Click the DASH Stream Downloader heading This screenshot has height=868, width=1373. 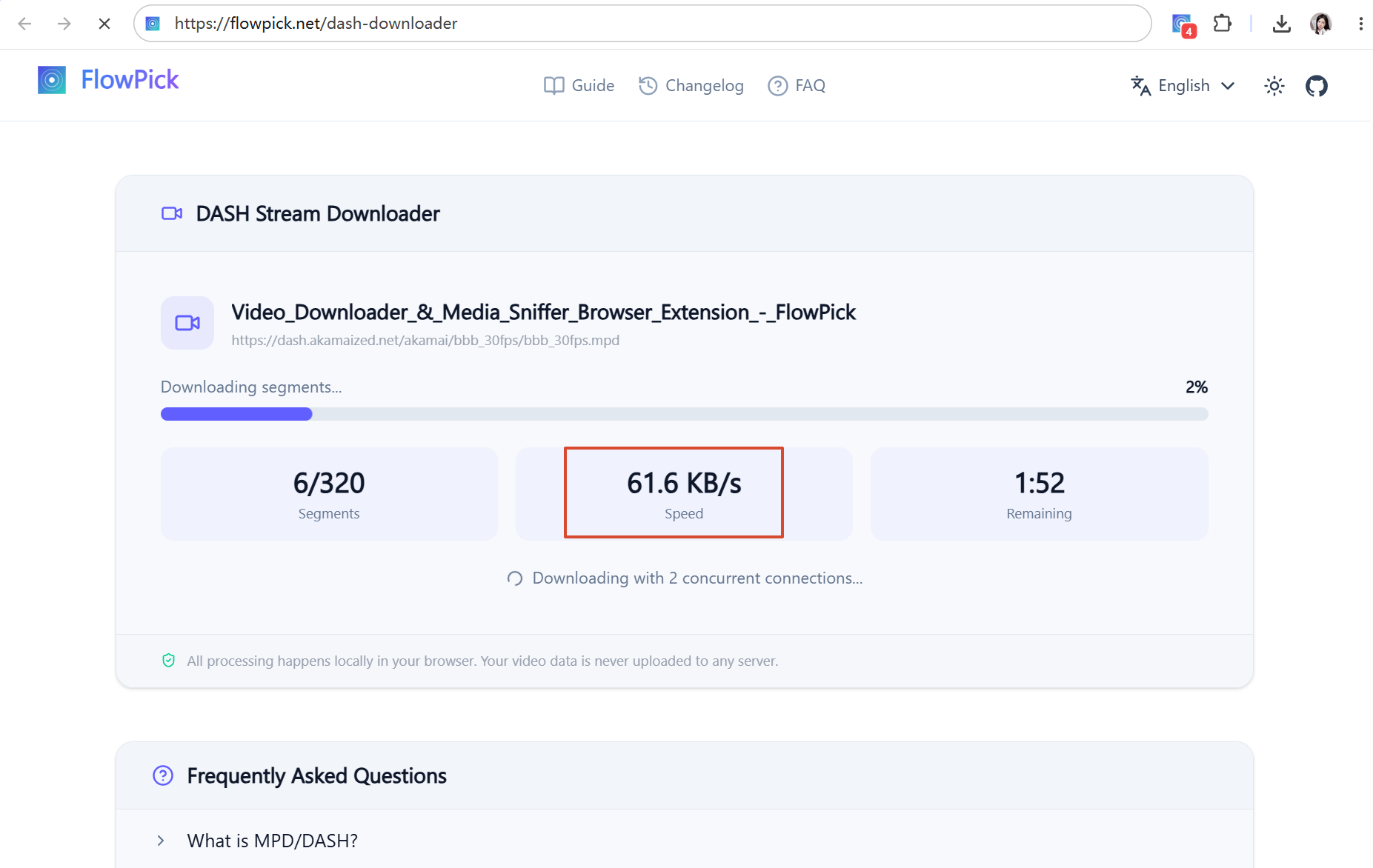coord(318,213)
